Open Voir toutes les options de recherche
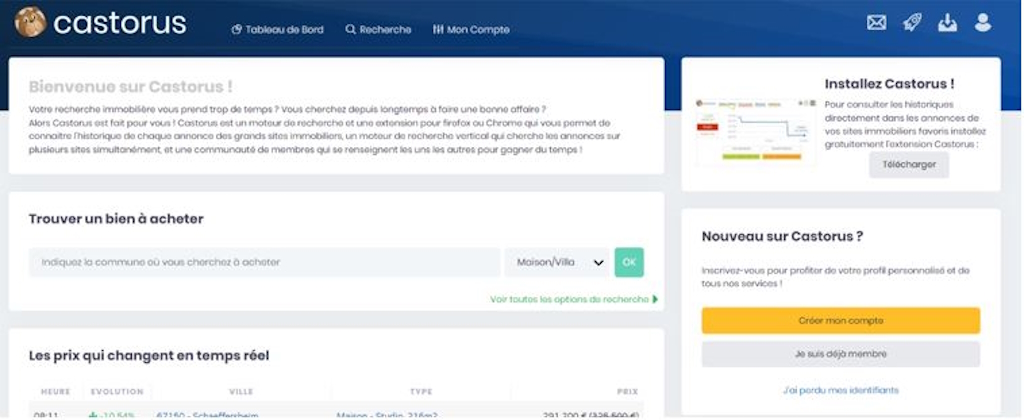The height and width of the screenshot is (420, 1024). pyautogui.click(x=574, y=299)
